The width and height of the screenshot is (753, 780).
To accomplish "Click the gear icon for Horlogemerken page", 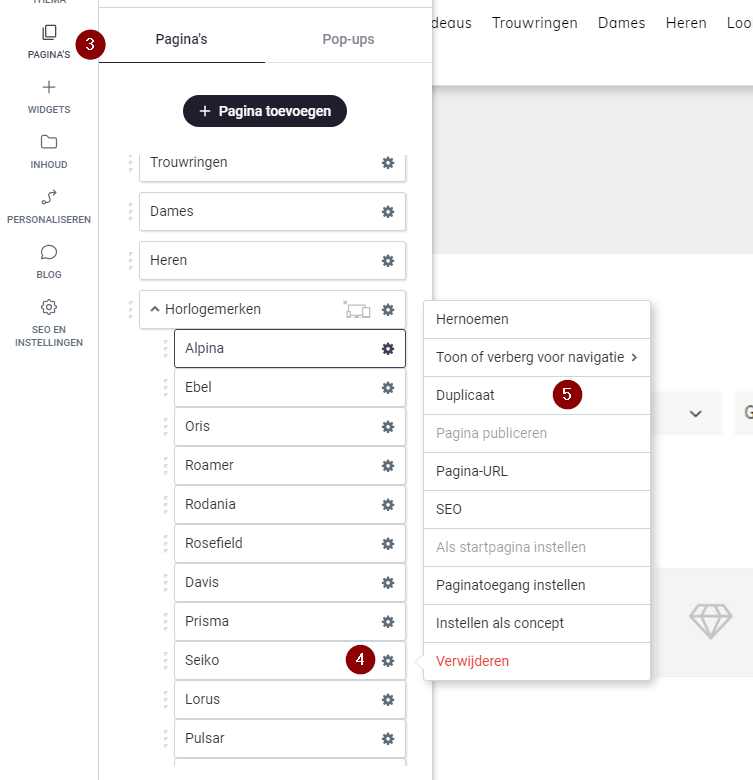I will 388,310.
